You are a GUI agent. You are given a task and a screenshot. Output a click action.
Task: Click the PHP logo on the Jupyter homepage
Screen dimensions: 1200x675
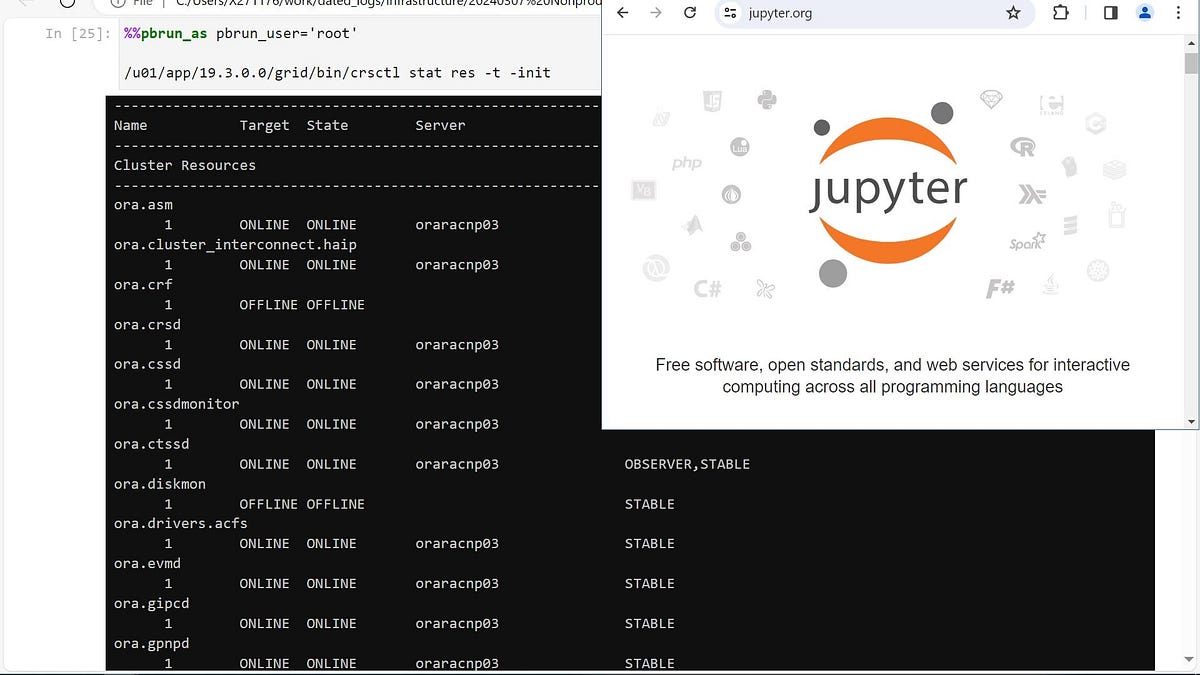click(686, 163)
